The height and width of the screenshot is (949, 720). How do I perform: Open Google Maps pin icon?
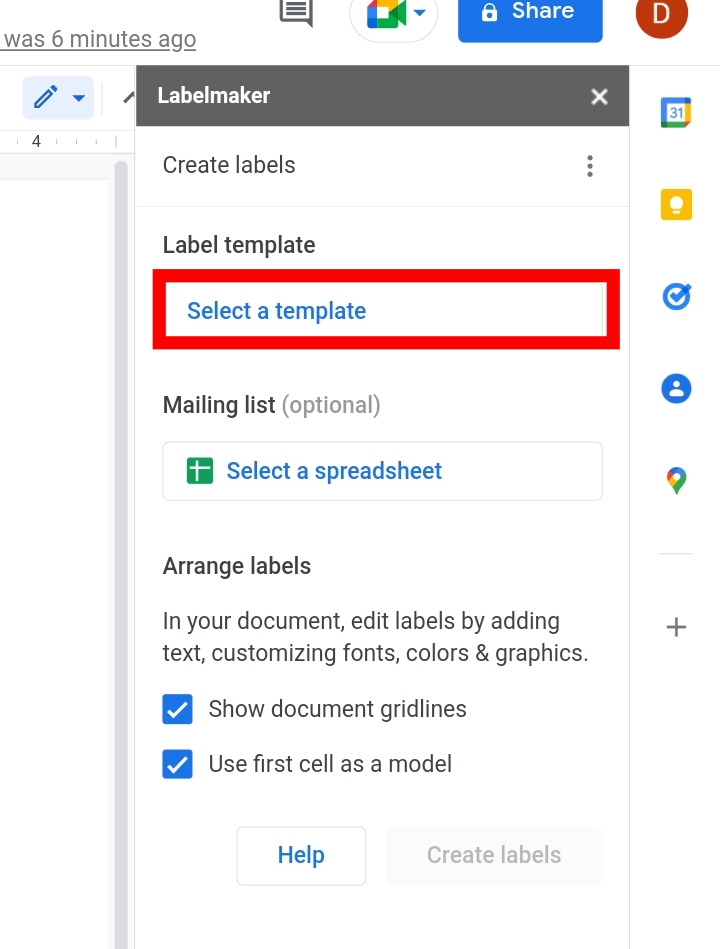click(676, 481)
